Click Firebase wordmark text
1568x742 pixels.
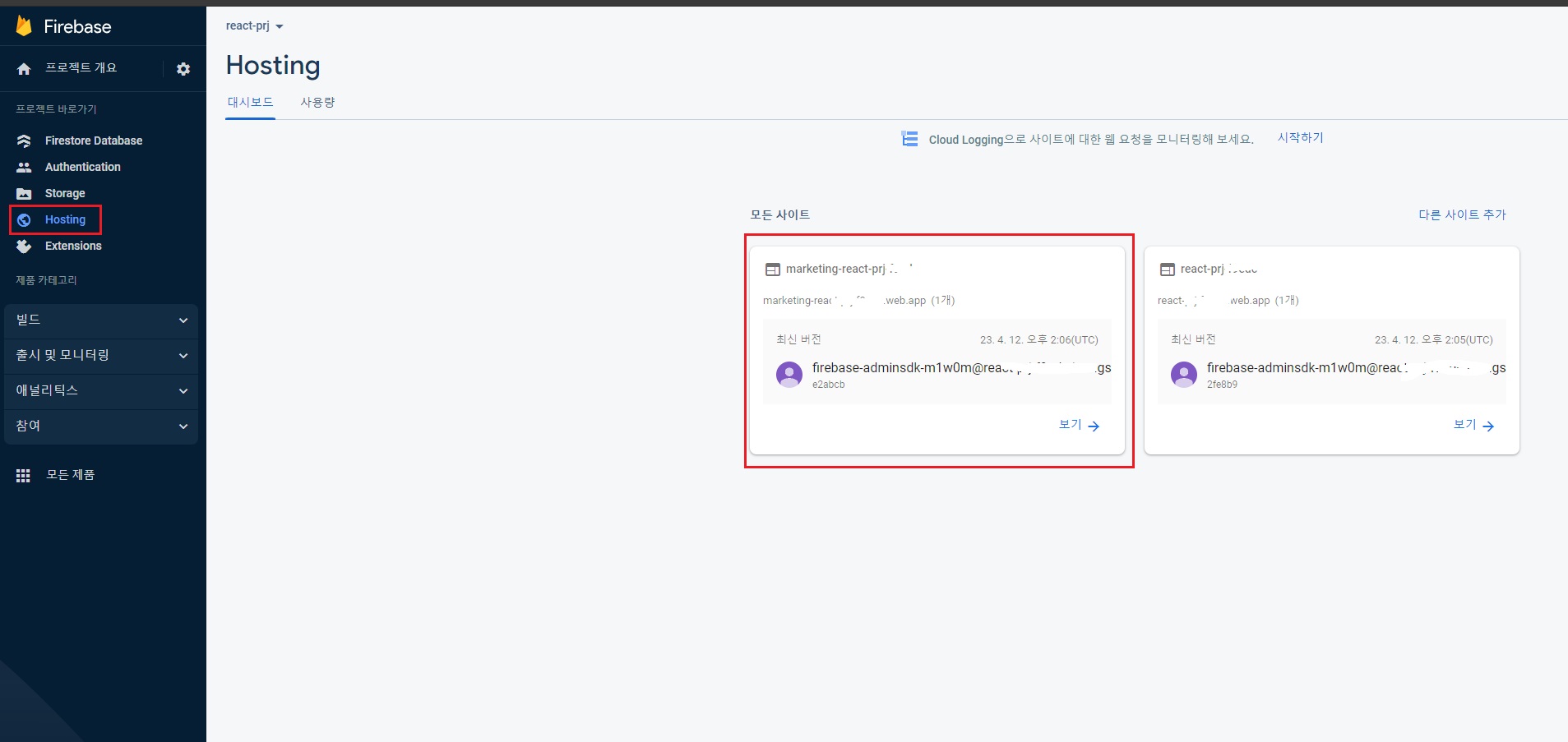pos(77,27)
